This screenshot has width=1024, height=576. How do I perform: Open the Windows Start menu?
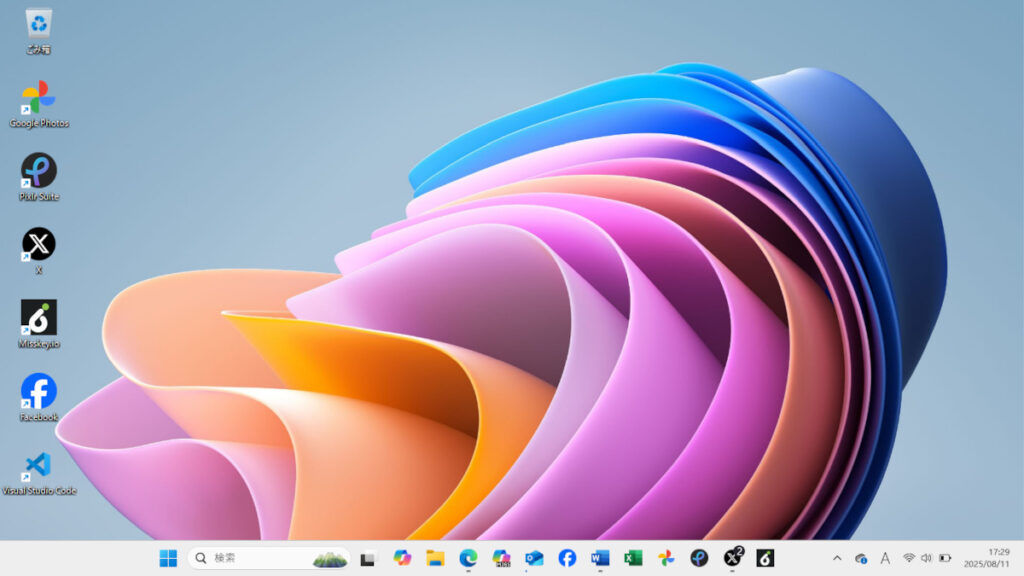(x=168, y=558)
